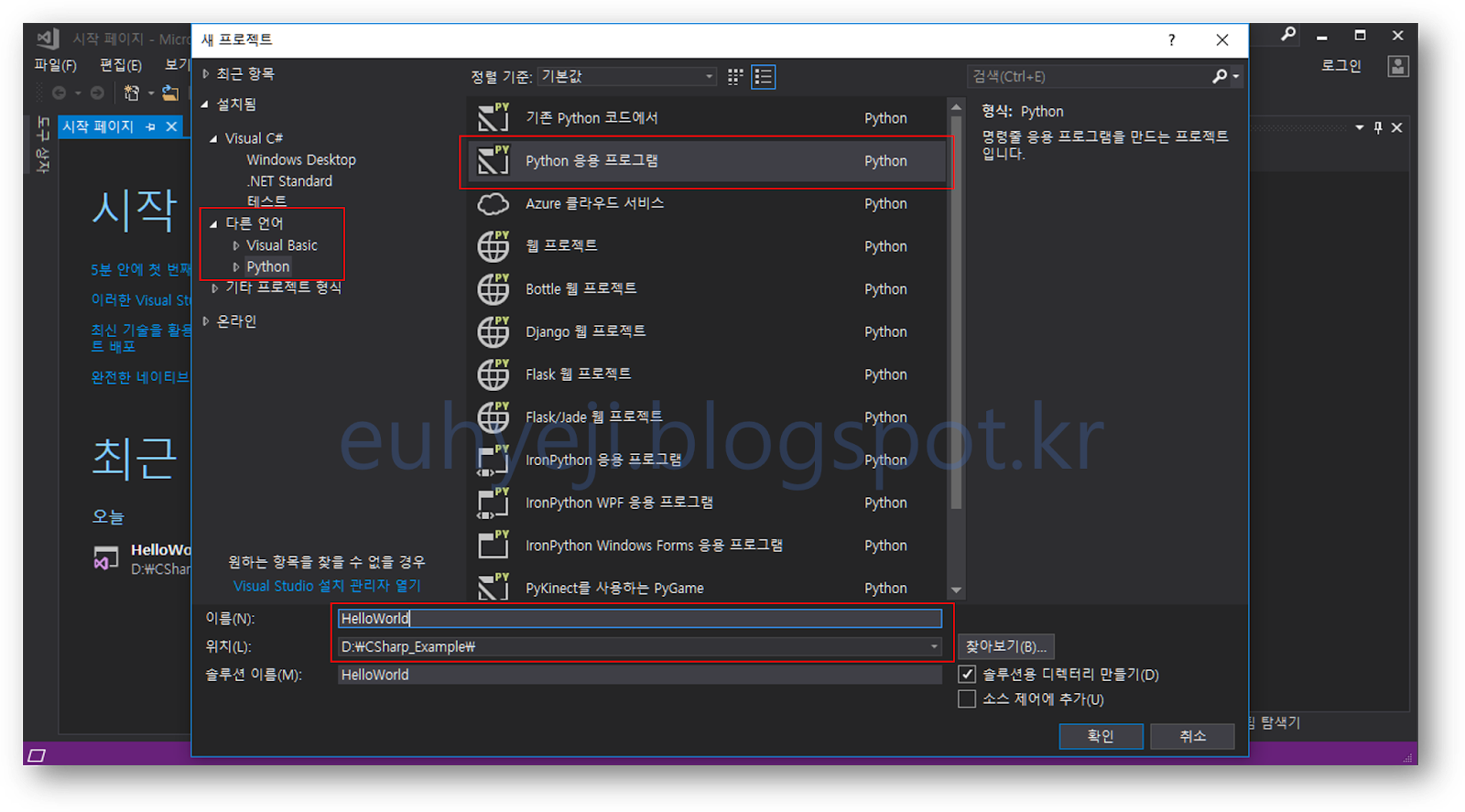Choose the 'Flask/Jade 웹 프로젝트' icon

point(493,417)
